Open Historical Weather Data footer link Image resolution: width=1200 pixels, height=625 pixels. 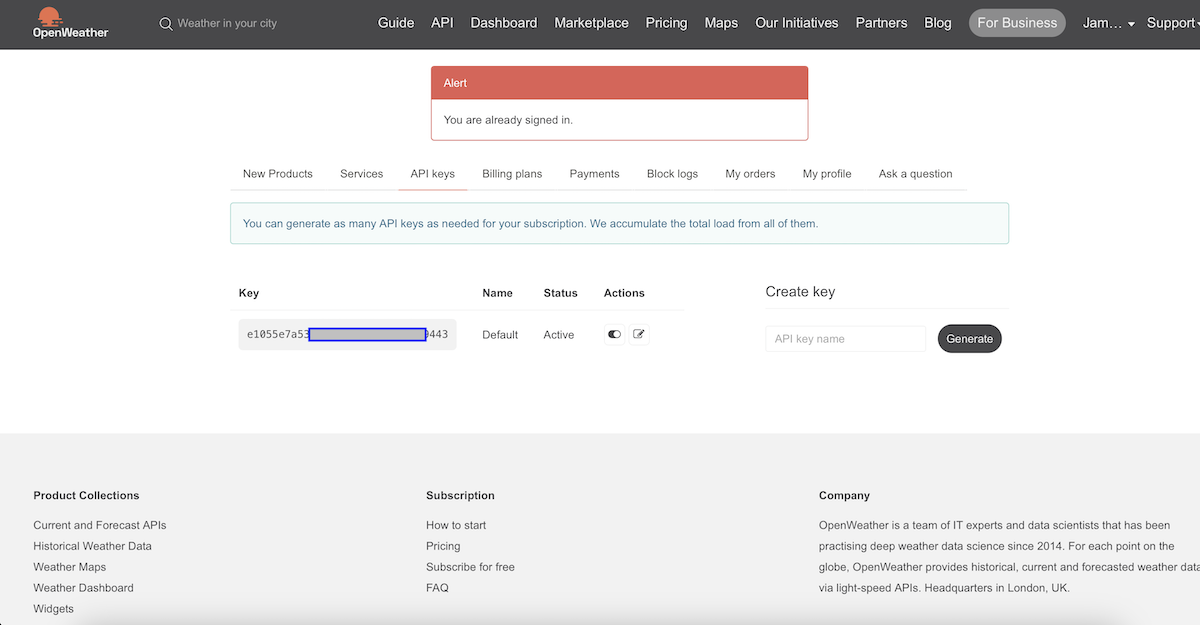pyautogui.click(x=93, y=546)
